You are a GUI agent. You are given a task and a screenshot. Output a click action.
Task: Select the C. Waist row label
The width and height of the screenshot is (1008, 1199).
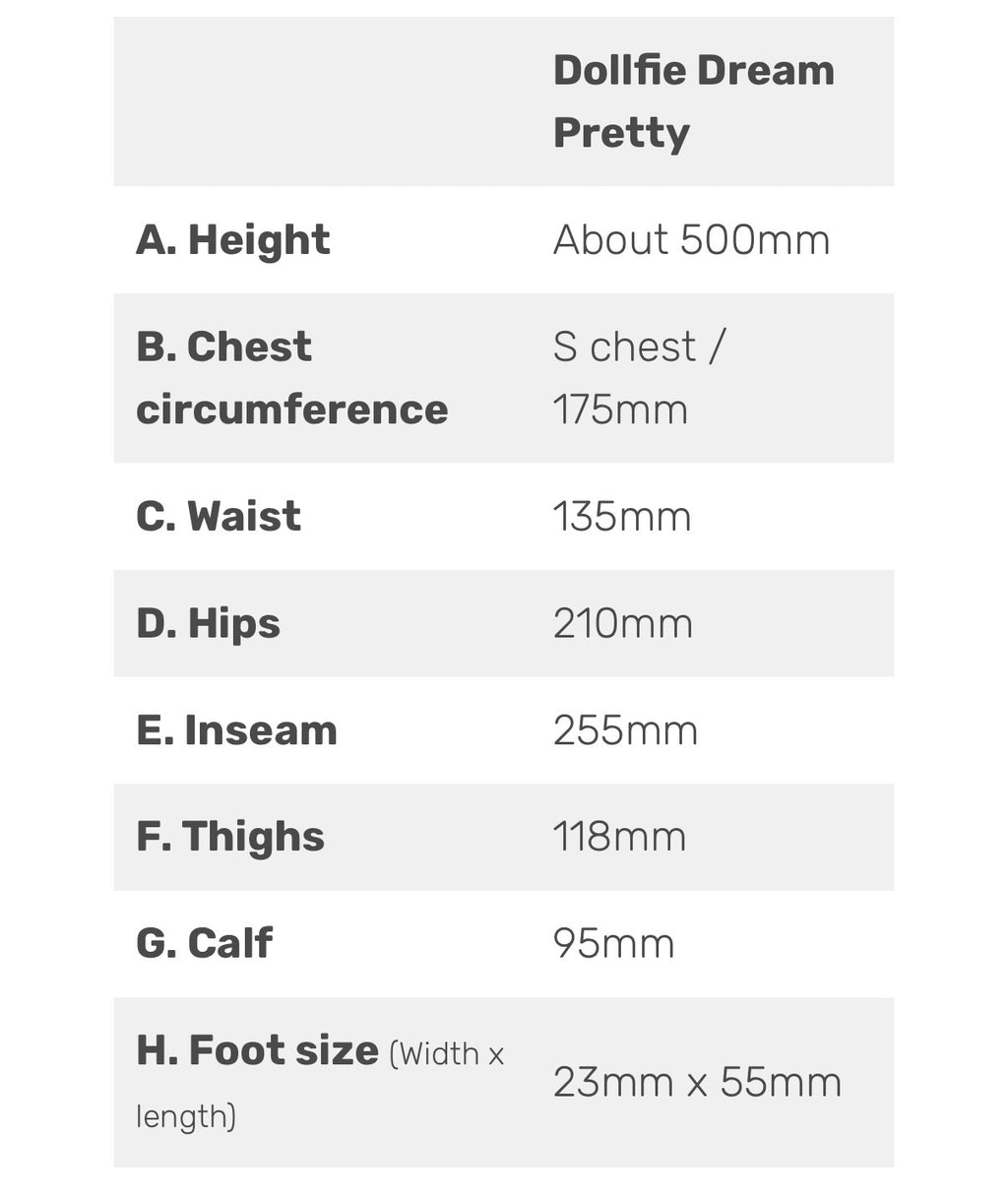(x=219, y=517)
